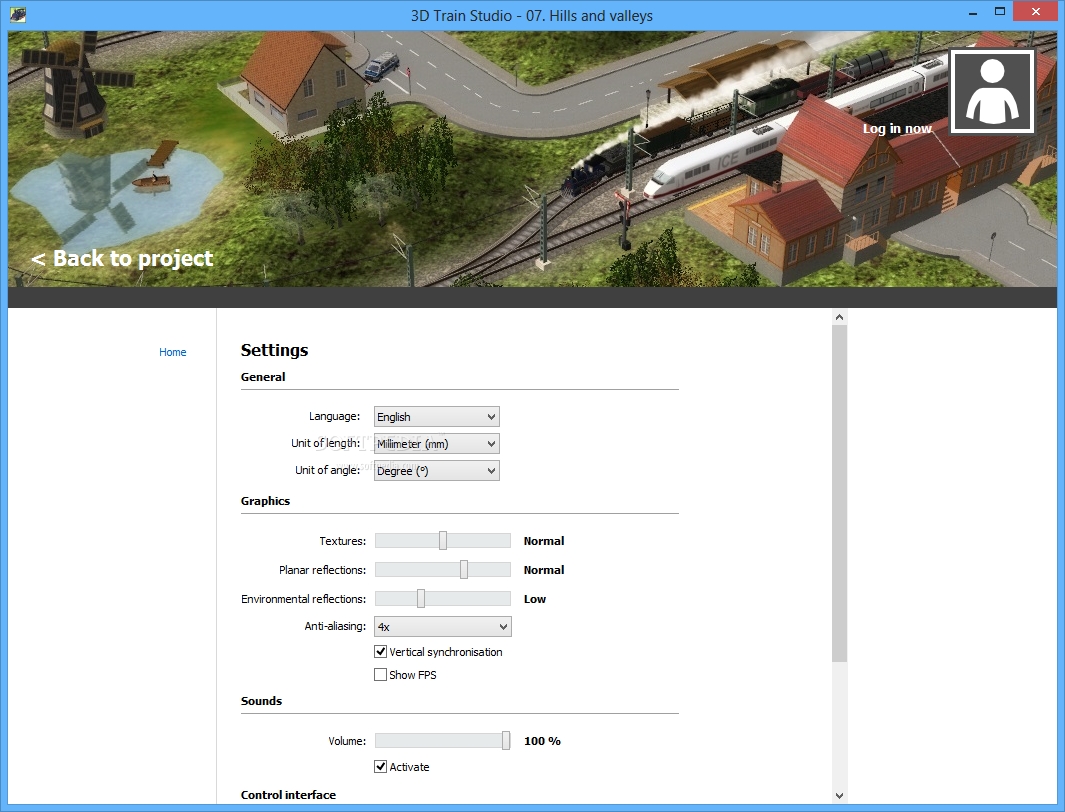
Task: Disable Vertical synchronisation checkbox
Action: click(380, 652)
